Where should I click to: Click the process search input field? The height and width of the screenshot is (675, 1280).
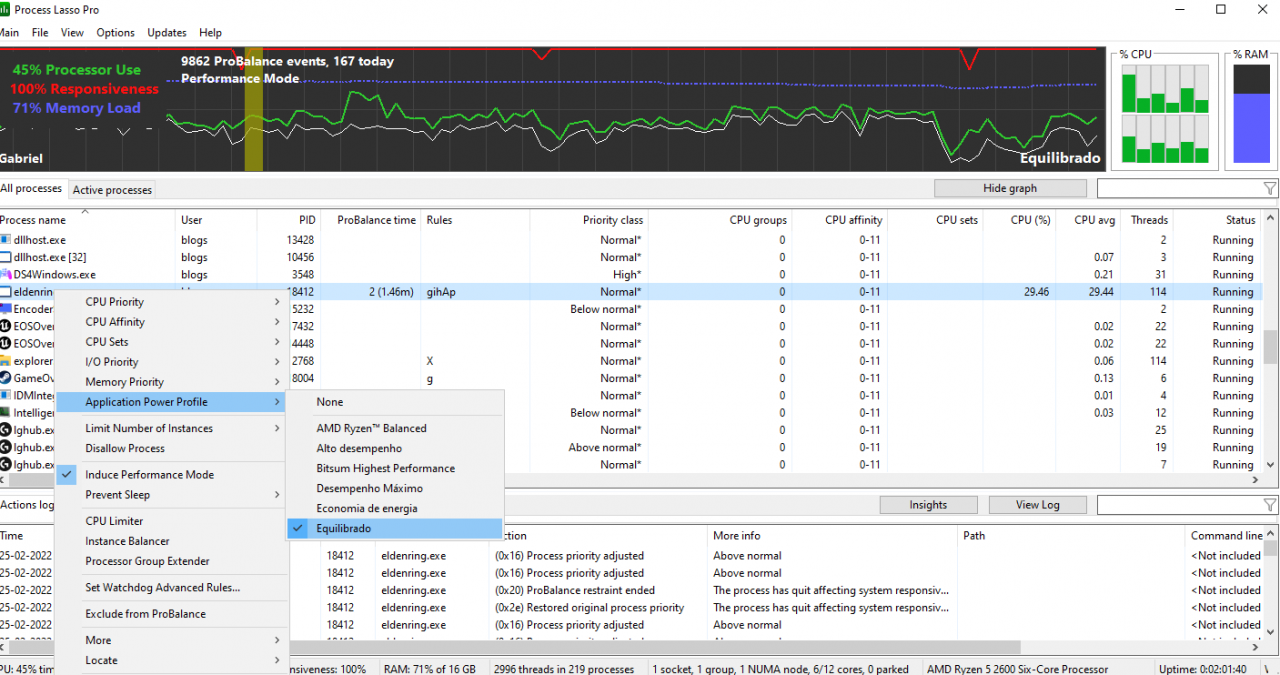click(1178, 188)
